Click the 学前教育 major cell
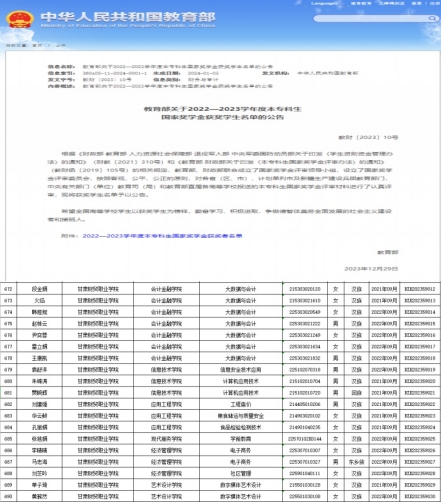Image resolution: width=441 pixels, height=502 pixels. (x=241, y=439)
